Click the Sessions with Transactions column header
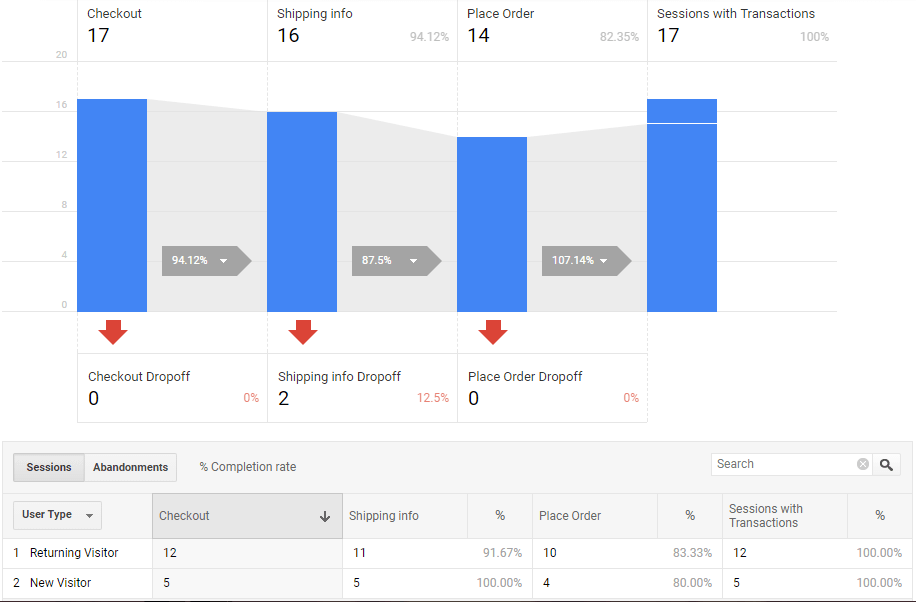 785,516
